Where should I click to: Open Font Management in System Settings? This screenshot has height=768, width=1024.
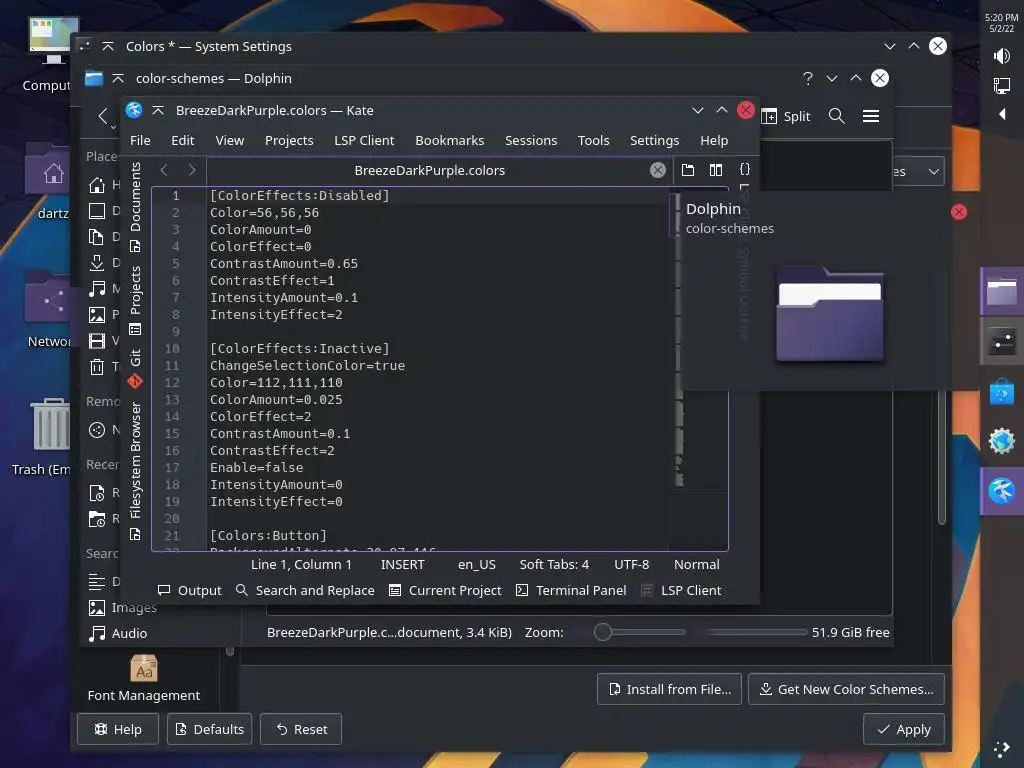click(144, 679)
